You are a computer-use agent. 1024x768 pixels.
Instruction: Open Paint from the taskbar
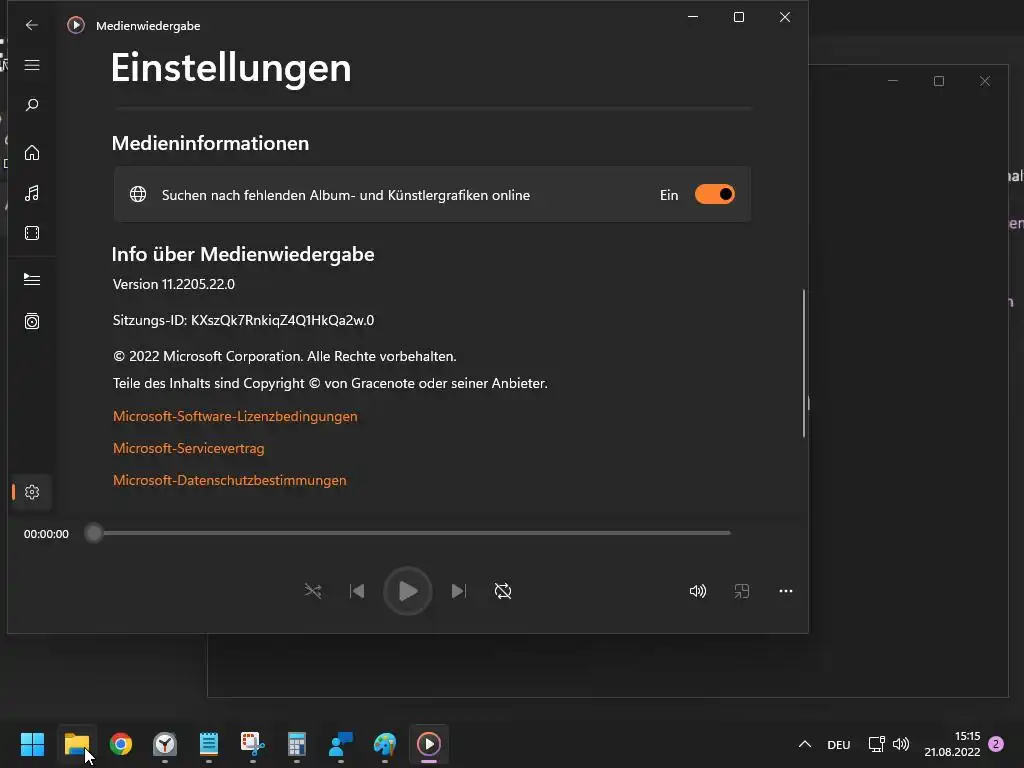(x=385, y=744)
